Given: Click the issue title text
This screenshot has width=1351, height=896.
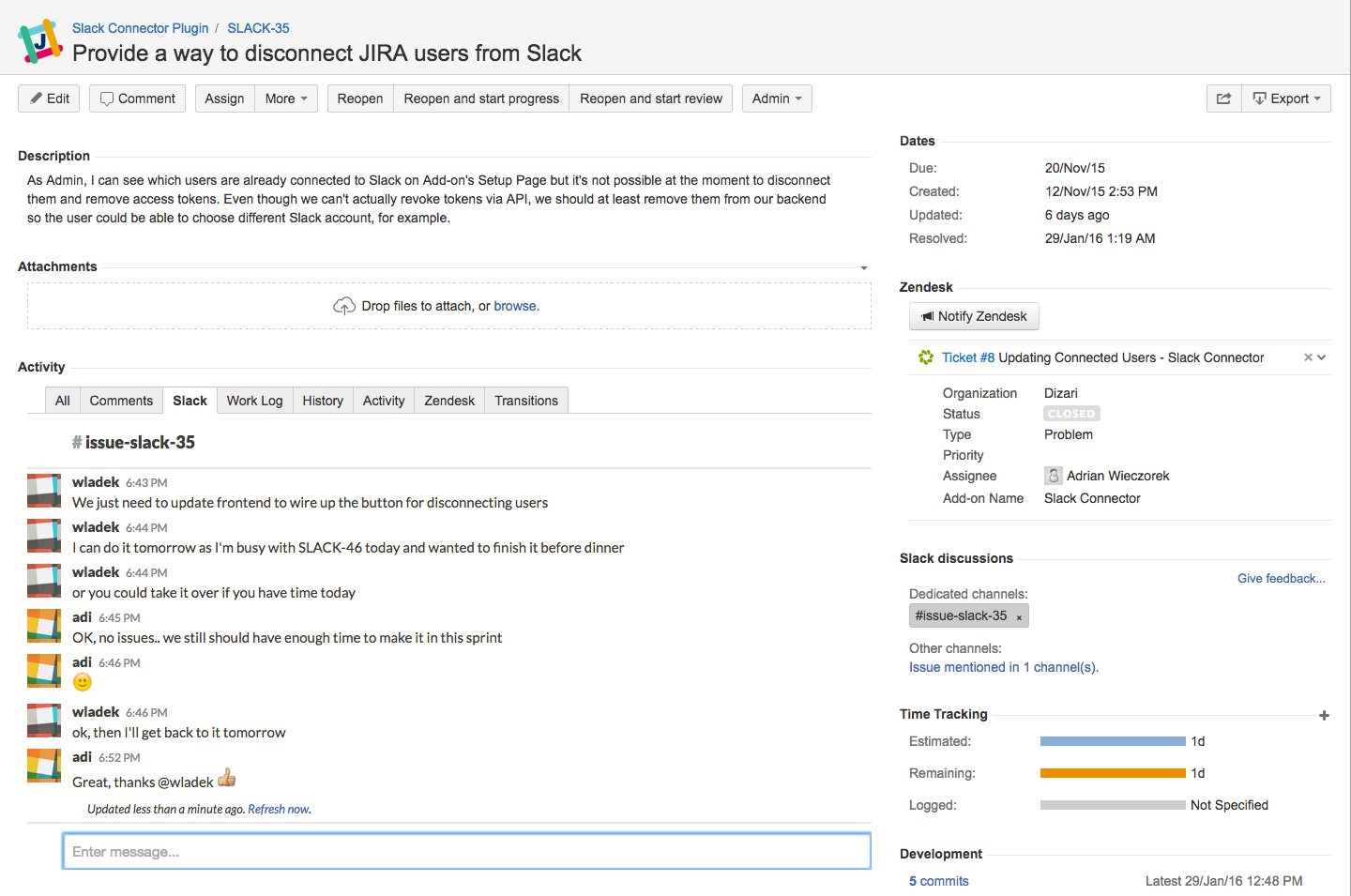Looking at the screenshot, I should pos(326,53).
